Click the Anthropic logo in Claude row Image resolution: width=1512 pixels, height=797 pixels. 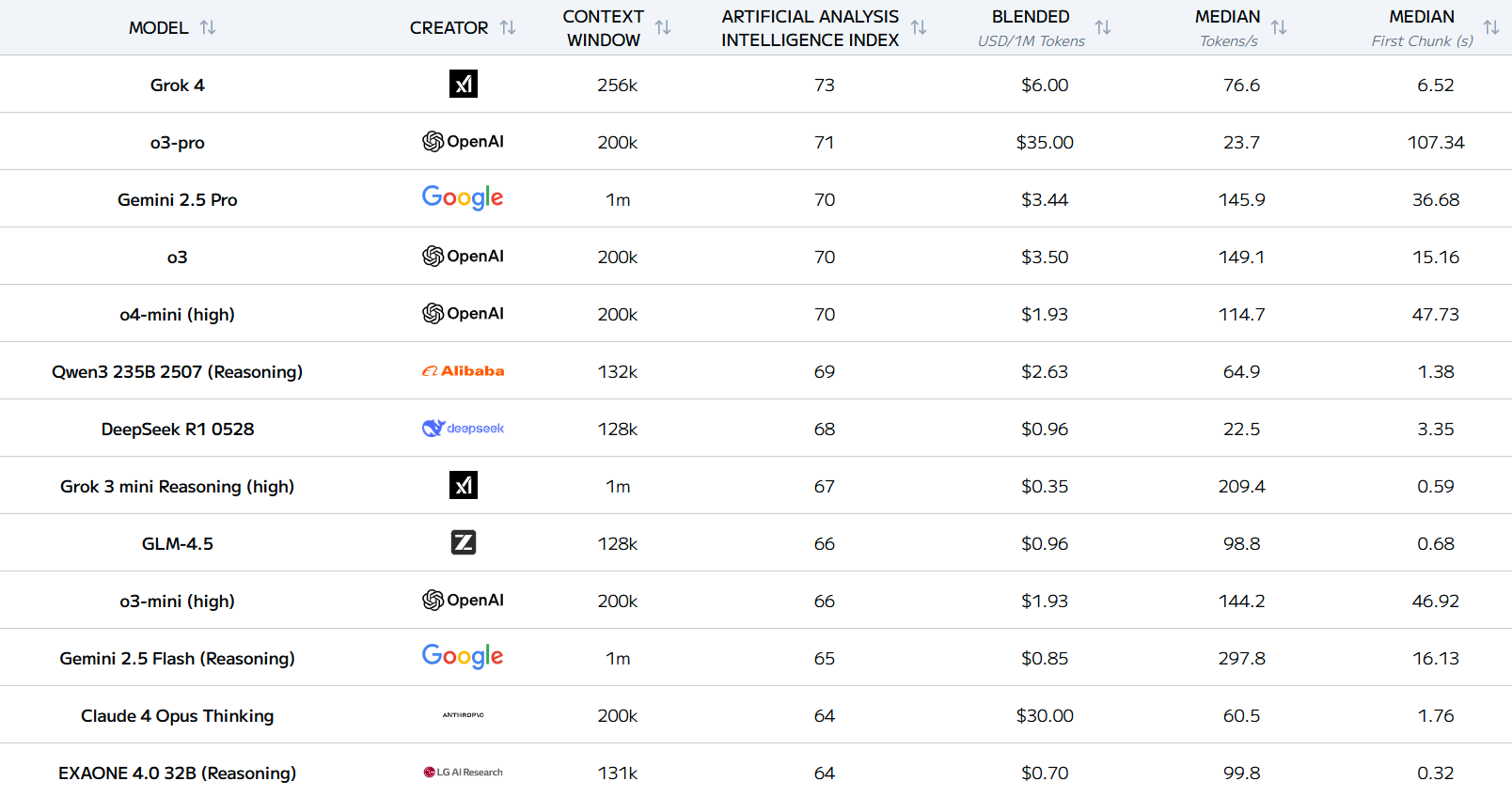(x=463, y=715)
